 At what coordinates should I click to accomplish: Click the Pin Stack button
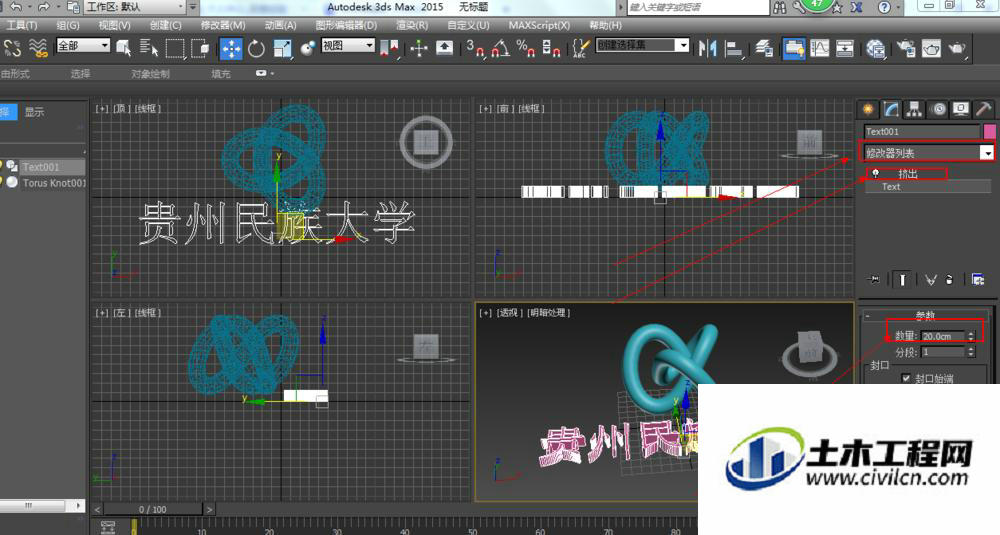coord(874,279)
